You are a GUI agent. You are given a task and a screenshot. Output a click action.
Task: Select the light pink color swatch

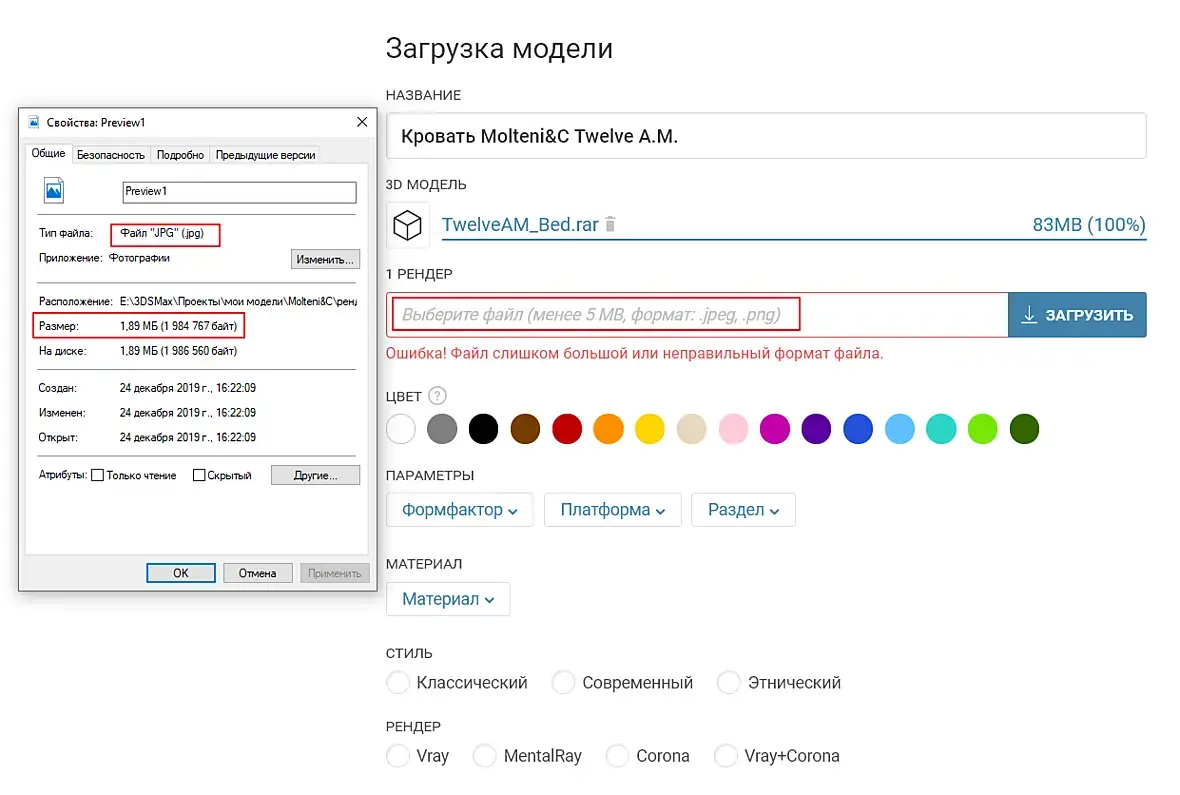[x=734, y=429]
